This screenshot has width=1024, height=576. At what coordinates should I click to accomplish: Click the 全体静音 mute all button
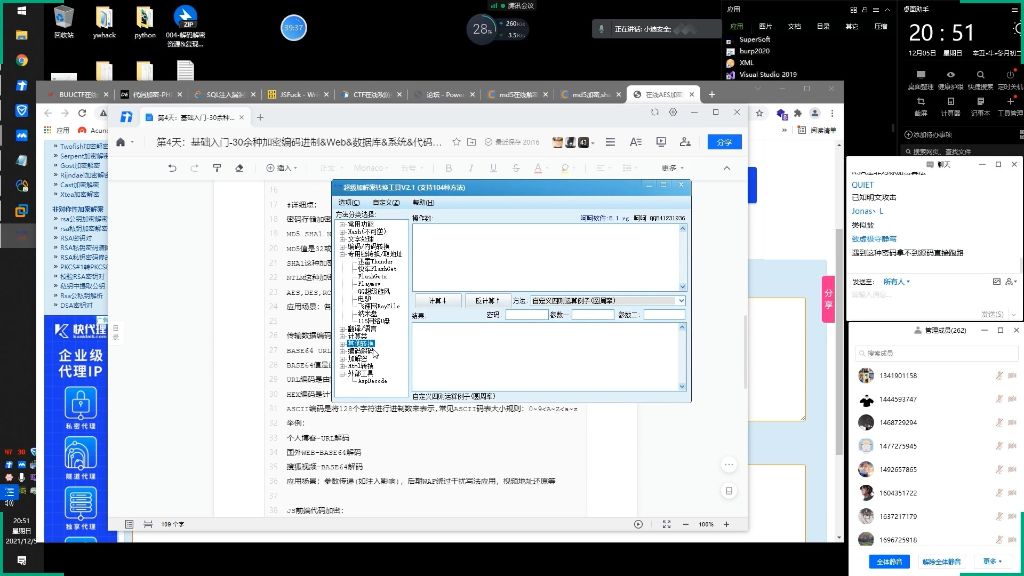tap(889, 562)
